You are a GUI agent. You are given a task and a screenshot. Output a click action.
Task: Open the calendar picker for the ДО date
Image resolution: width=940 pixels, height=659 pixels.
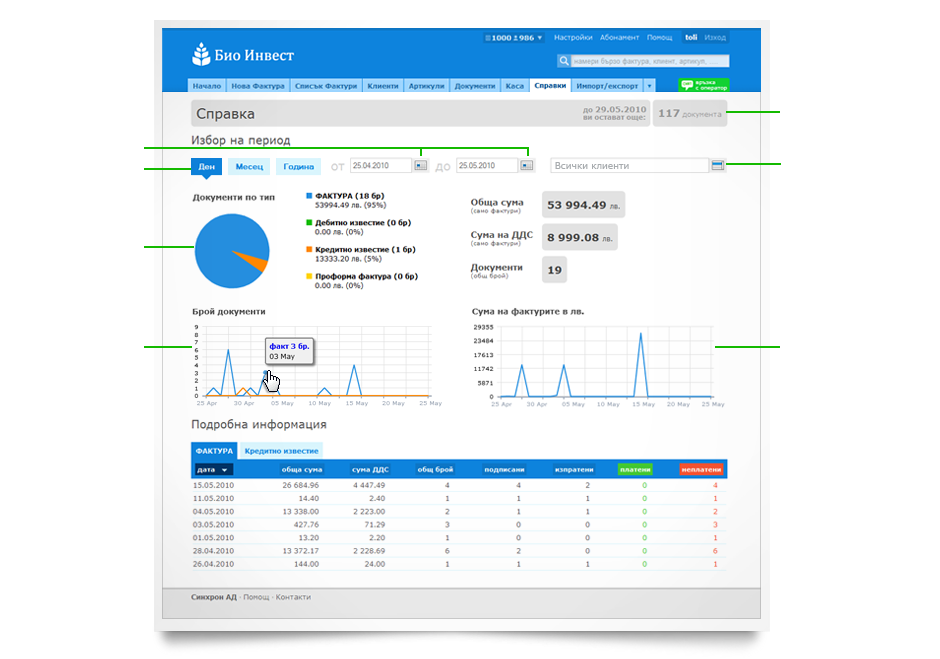527,166
